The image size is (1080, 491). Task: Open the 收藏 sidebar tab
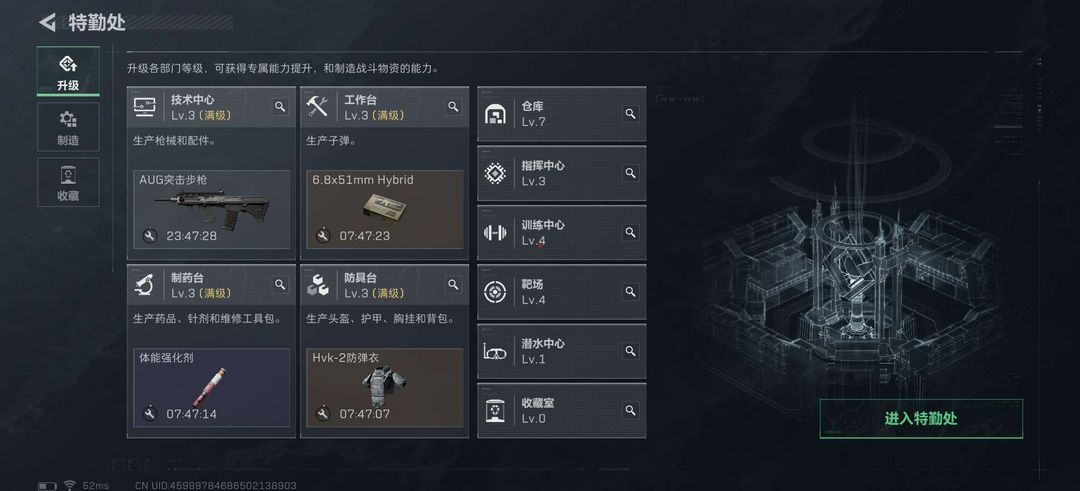tap(68, 182)
